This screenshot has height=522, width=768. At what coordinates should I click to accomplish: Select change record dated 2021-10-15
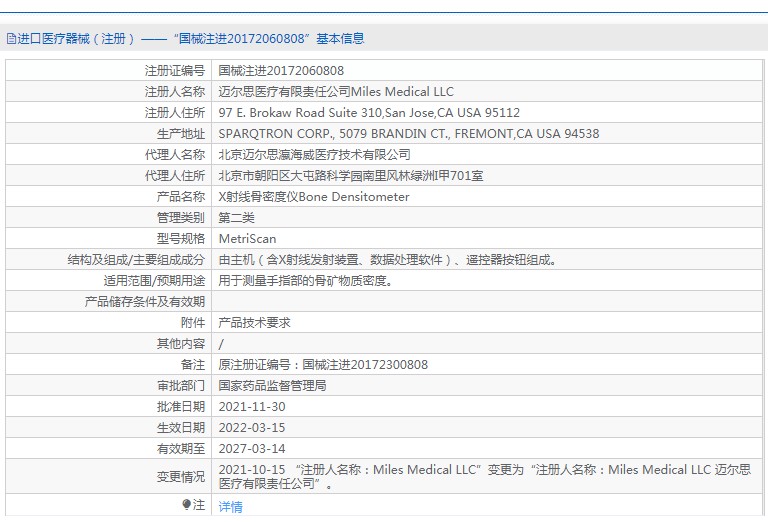point(485,476)
